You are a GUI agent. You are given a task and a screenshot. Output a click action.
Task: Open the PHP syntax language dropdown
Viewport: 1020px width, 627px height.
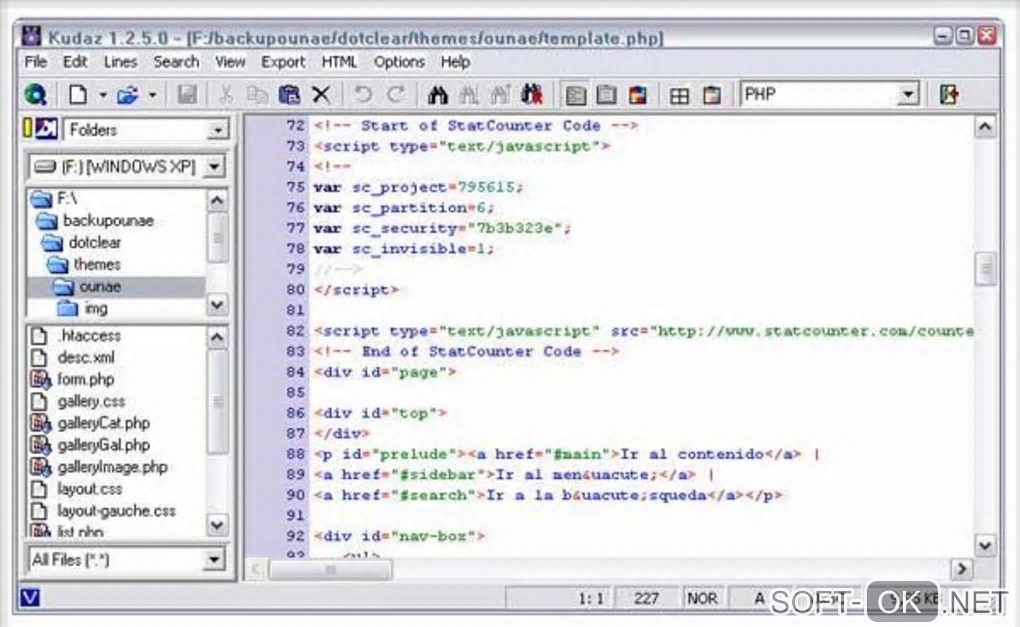[907, 95]
